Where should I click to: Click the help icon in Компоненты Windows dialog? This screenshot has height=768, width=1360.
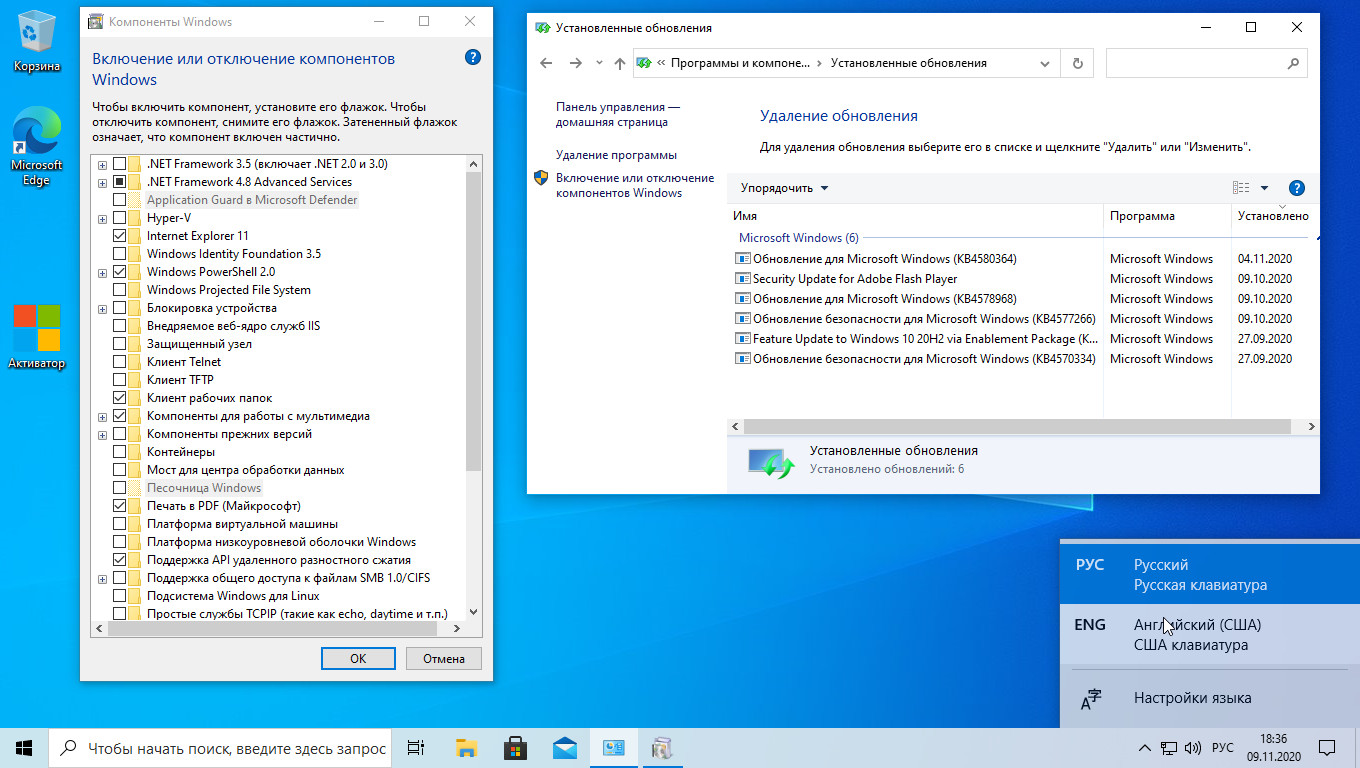tap(473, 58)
